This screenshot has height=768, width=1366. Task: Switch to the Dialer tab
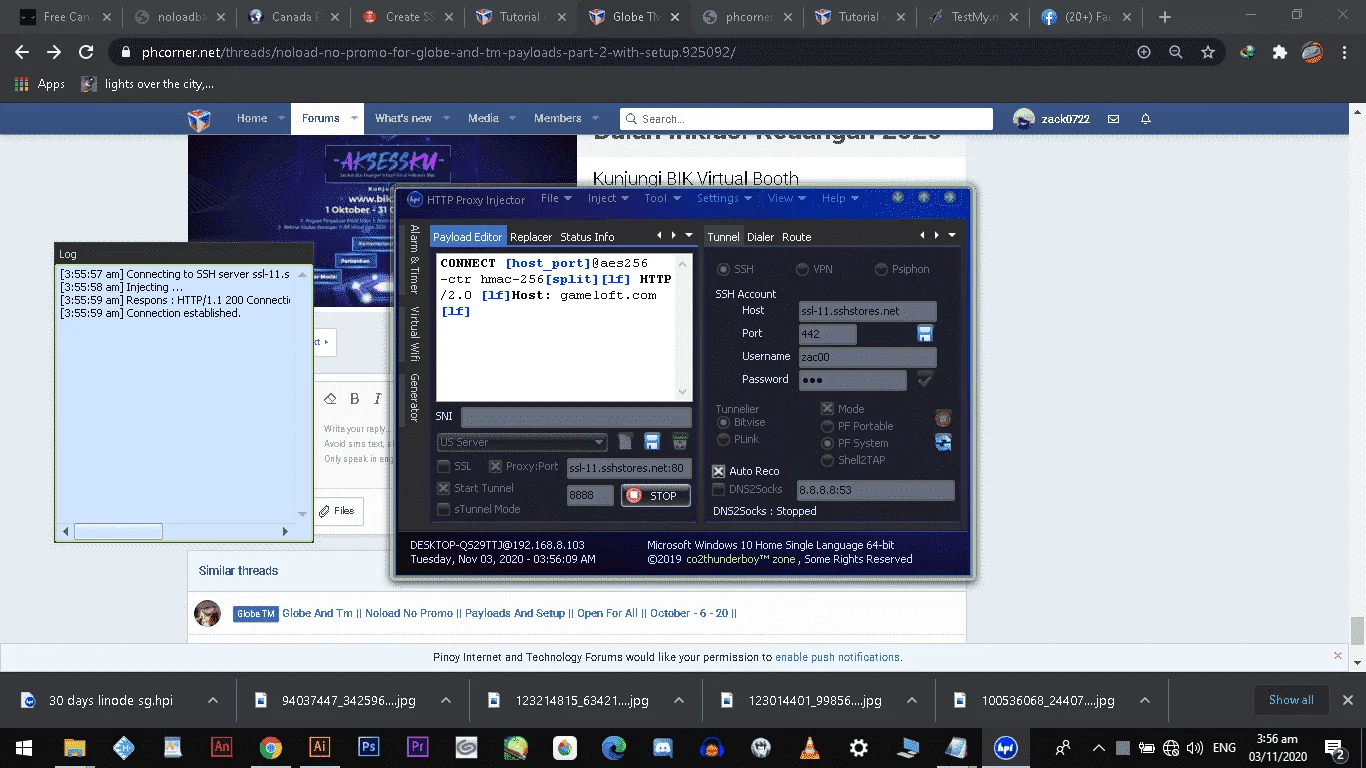760,237
